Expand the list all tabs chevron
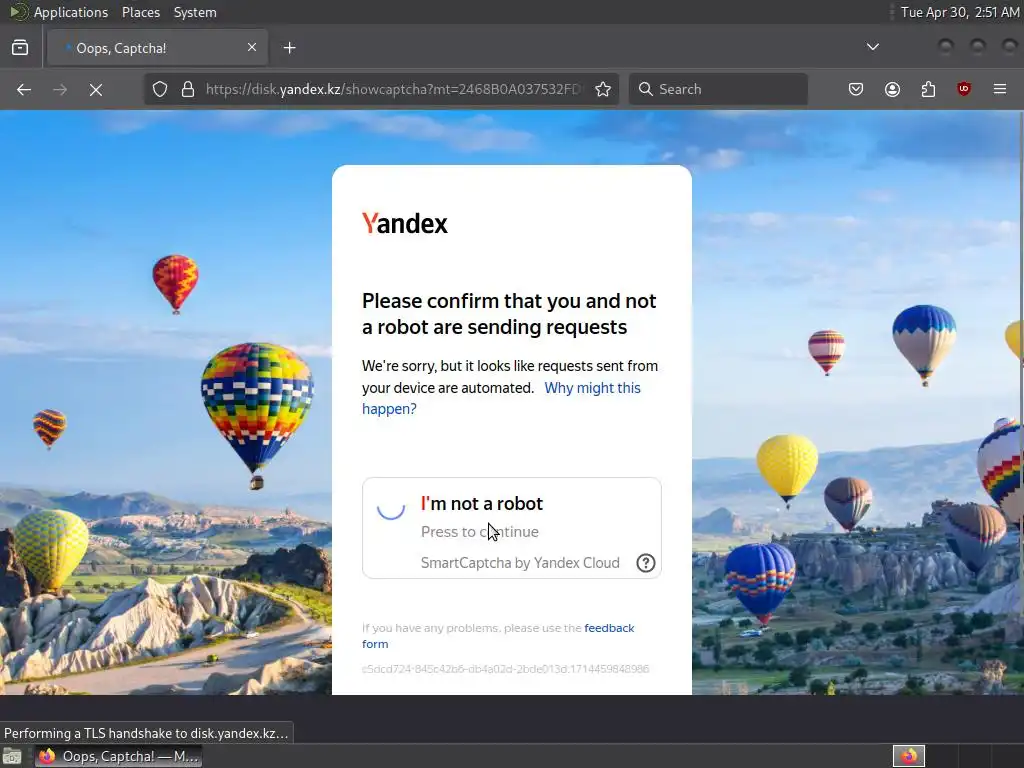Image resolution: width=1024 pixels, height=768 pixels. (872, 47)
